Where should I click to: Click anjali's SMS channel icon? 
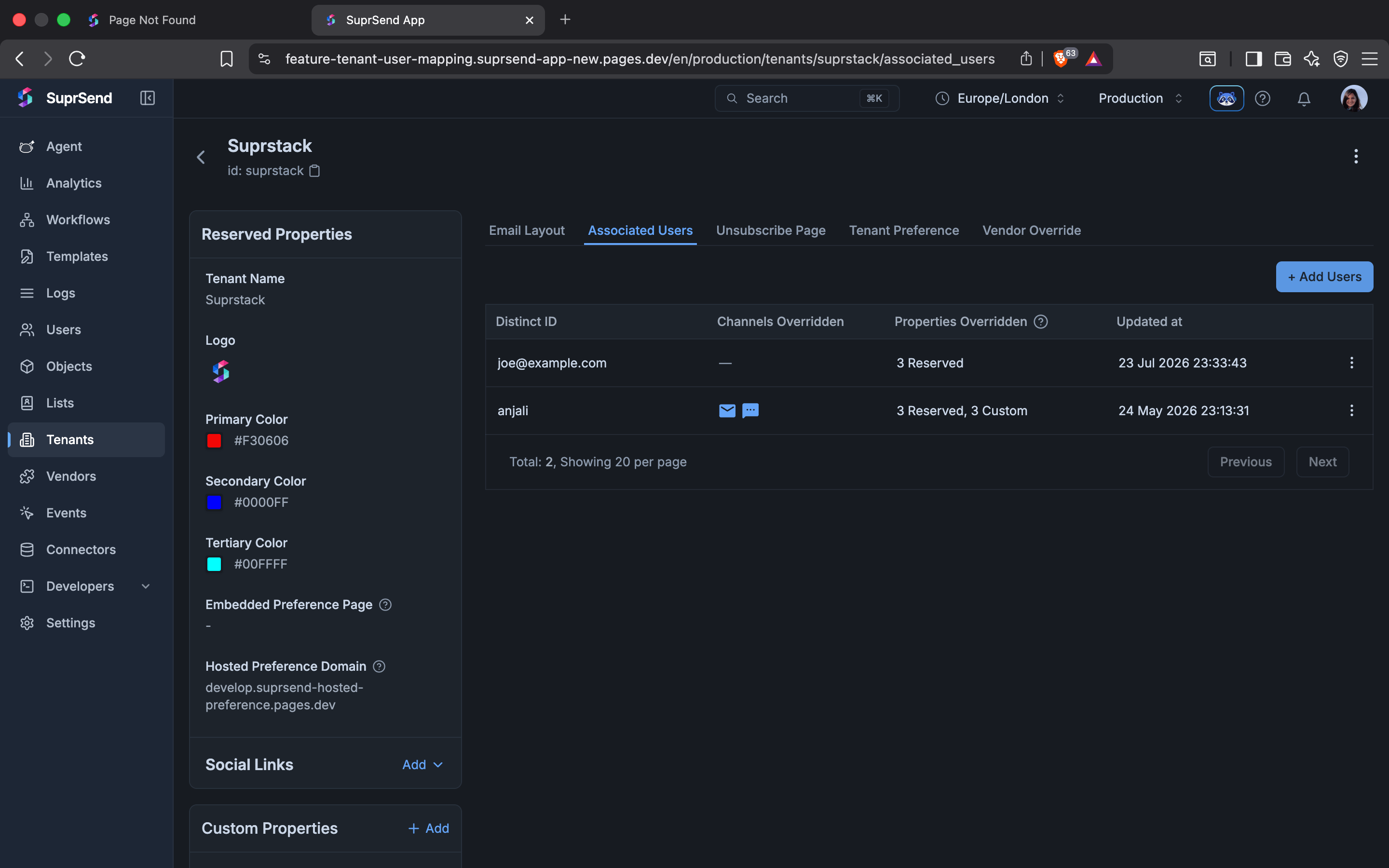[x=750, y=410]
